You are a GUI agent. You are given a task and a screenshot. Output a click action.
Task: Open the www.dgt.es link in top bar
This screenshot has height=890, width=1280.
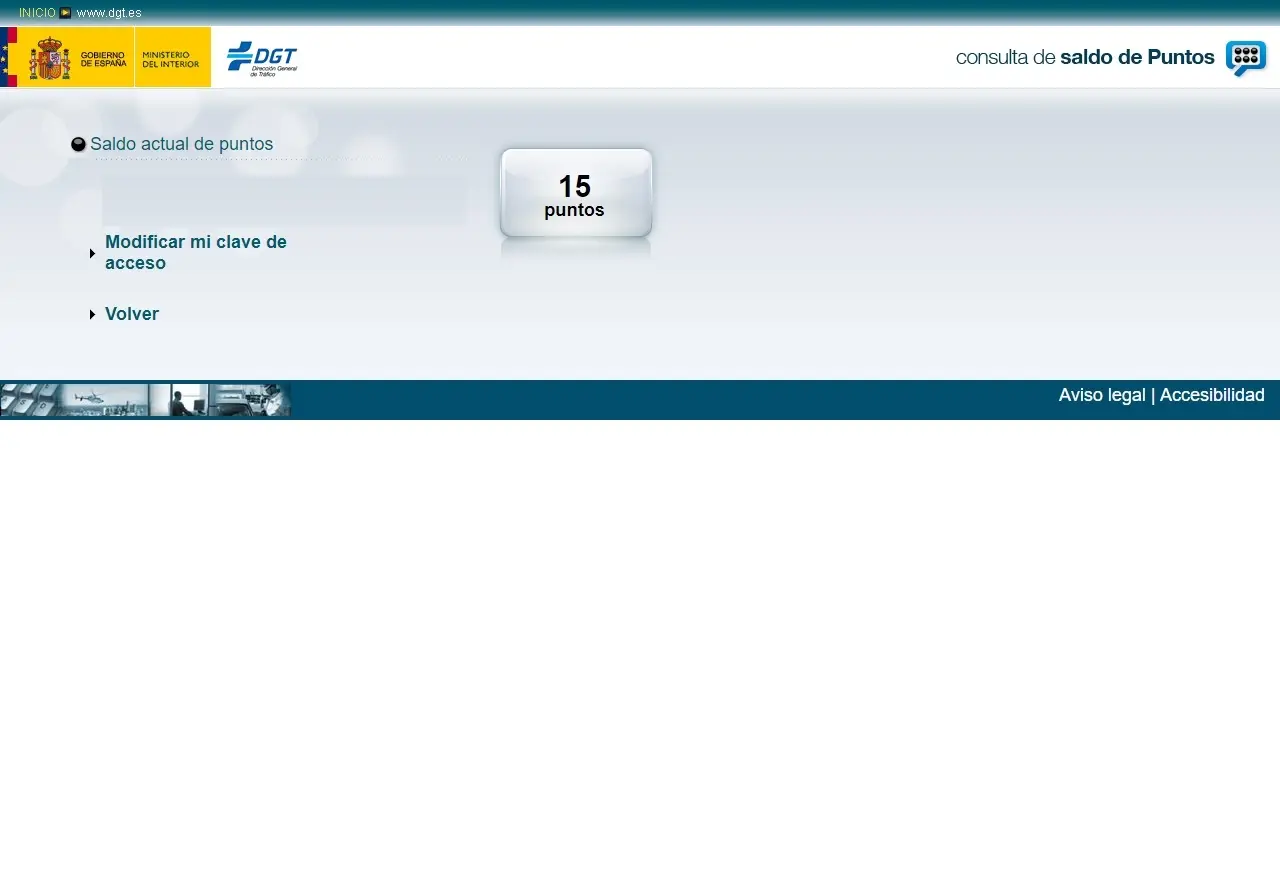[x=109, y=13]
